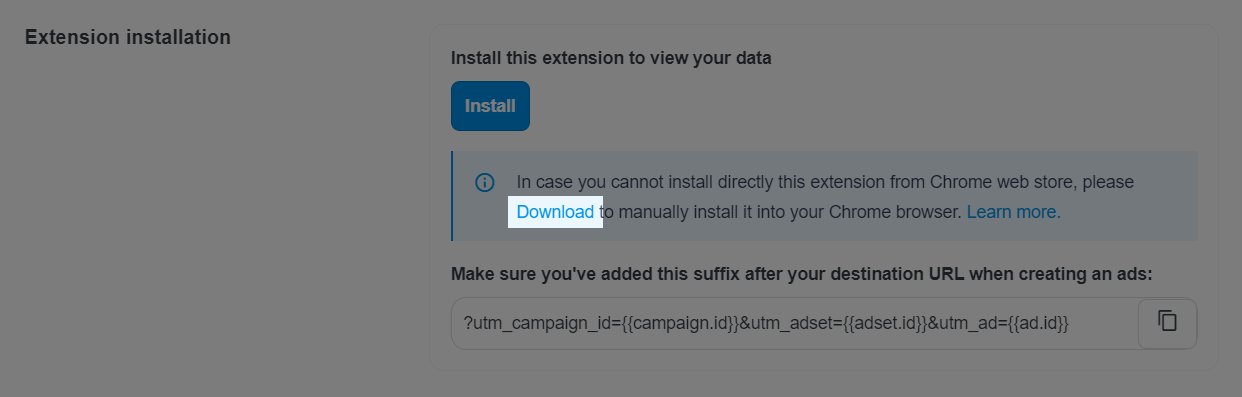This screenshot has width=1242, height=397.
Task: Click the 'In case you cannot install' sentence
Action: coord(614,182)
